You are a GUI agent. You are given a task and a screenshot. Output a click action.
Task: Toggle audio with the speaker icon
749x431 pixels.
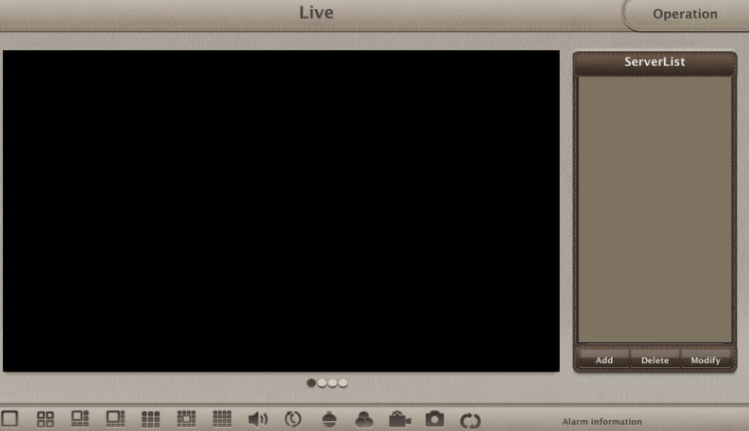(x=257, y=420)
